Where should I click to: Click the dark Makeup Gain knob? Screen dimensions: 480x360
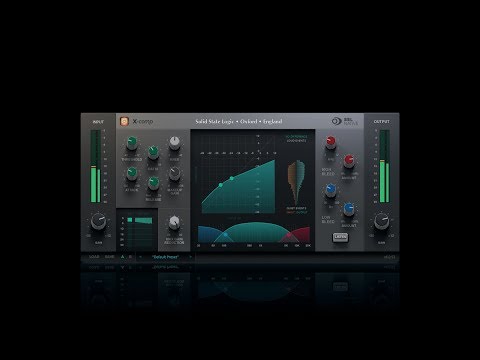pyautogui.click(x=174, y=174)
